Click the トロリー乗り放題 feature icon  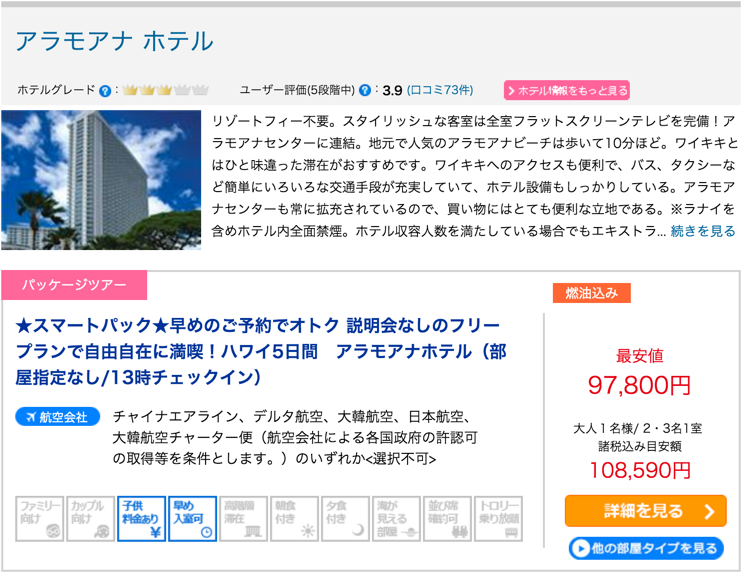pos(498,519)
